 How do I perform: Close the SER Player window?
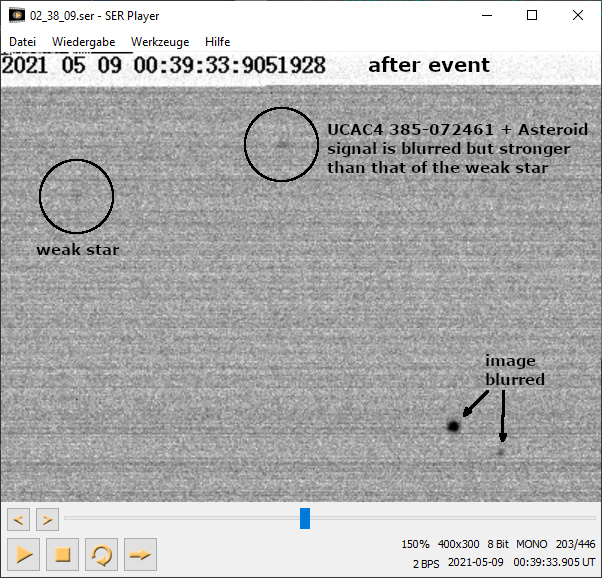coord(578,16)
